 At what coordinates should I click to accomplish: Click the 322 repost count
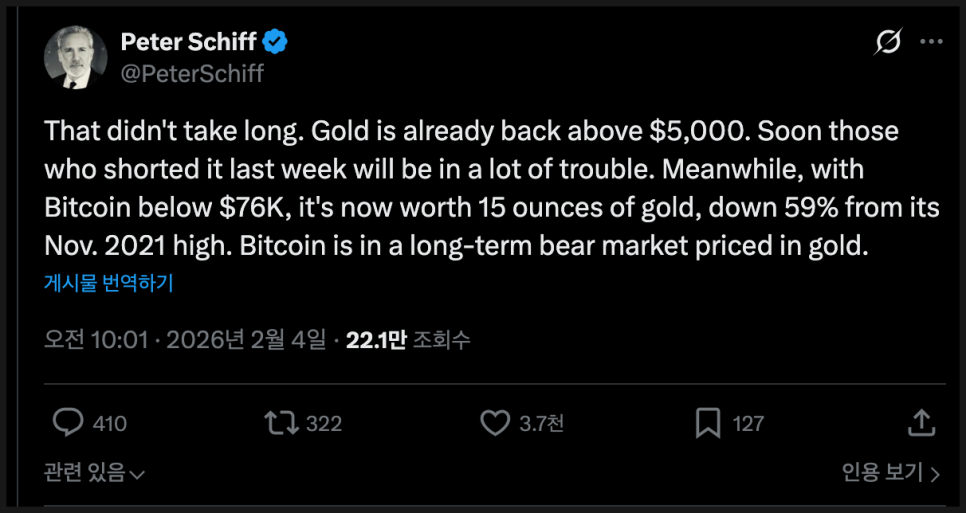pos(323,424)
